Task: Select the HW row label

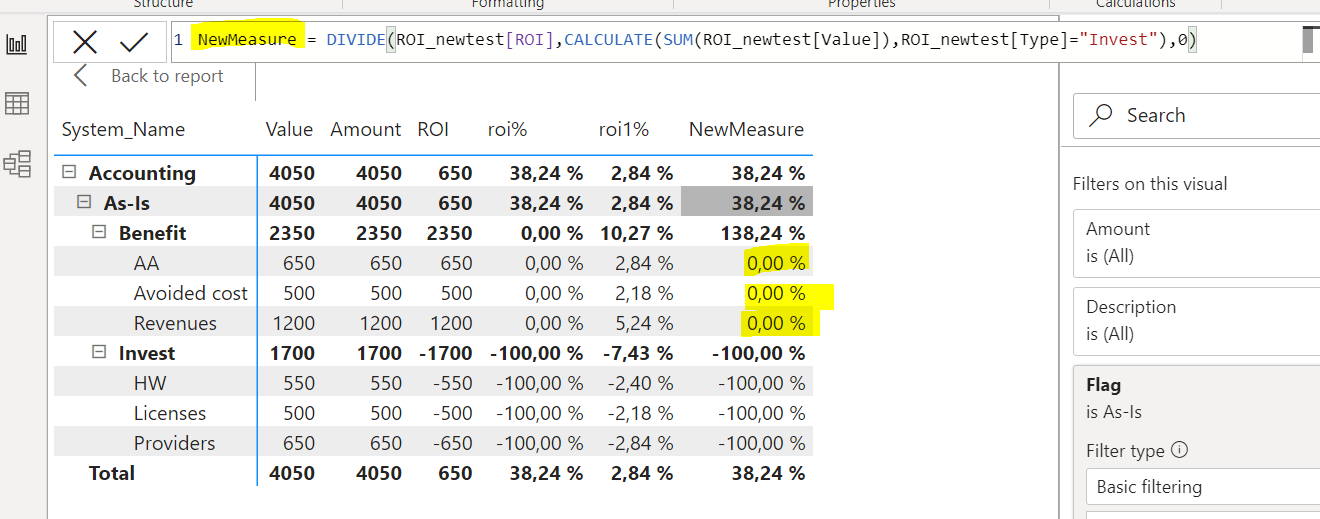Action: tap(151, 383)
